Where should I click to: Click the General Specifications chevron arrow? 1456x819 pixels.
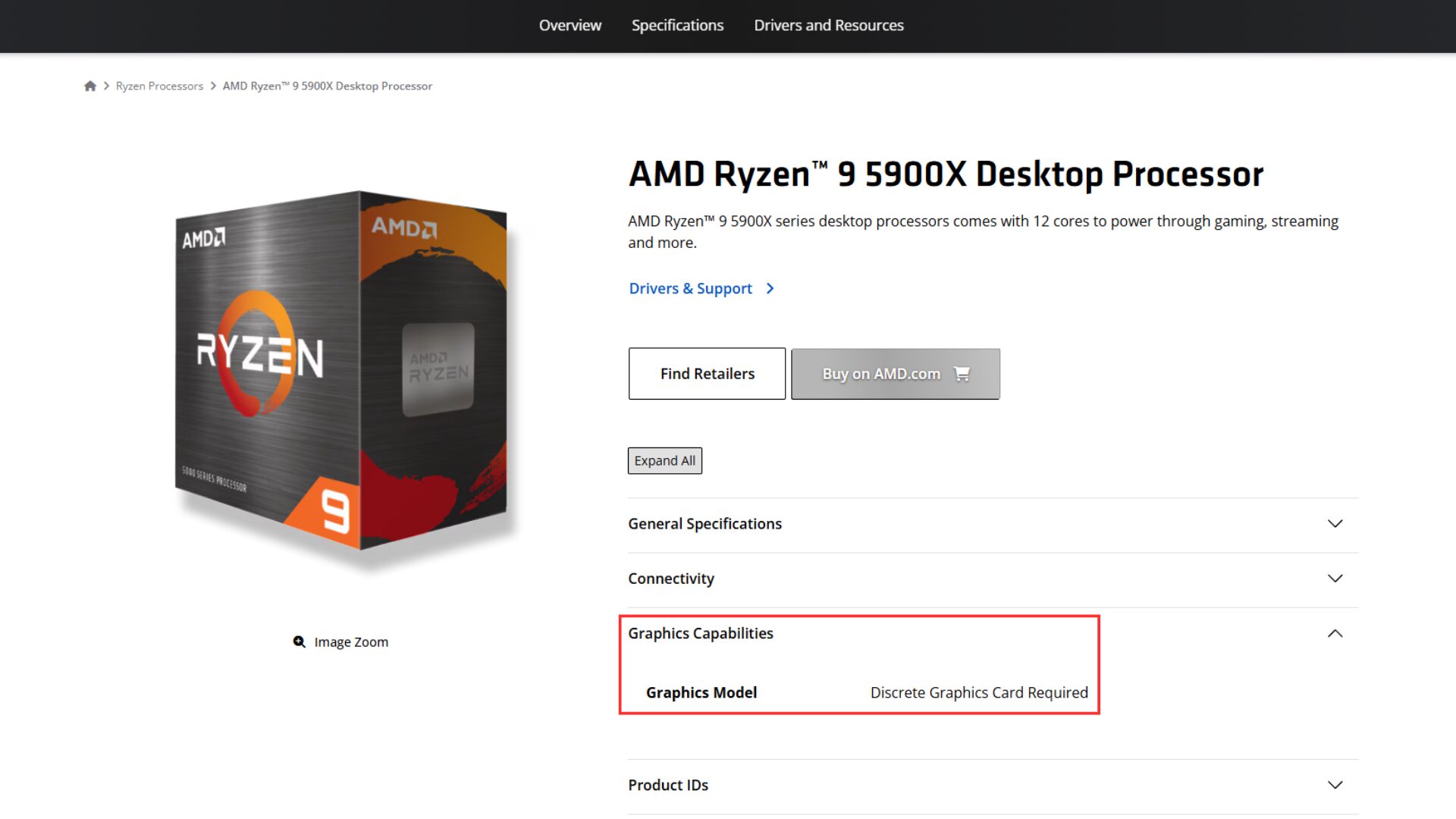point(1335,524)
